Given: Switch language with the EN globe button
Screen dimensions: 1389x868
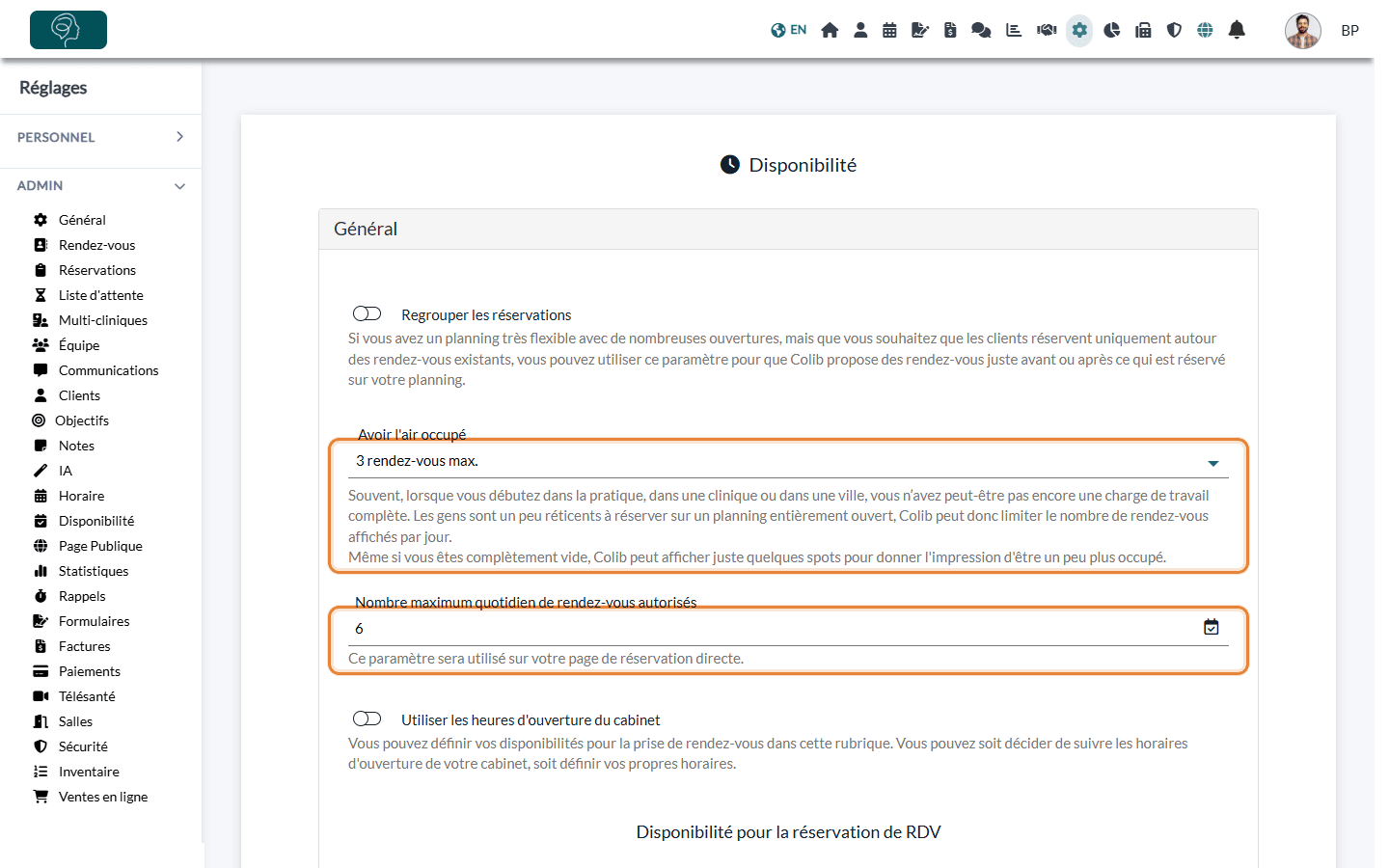Looking at the screenshot, I should coord(788,30).
